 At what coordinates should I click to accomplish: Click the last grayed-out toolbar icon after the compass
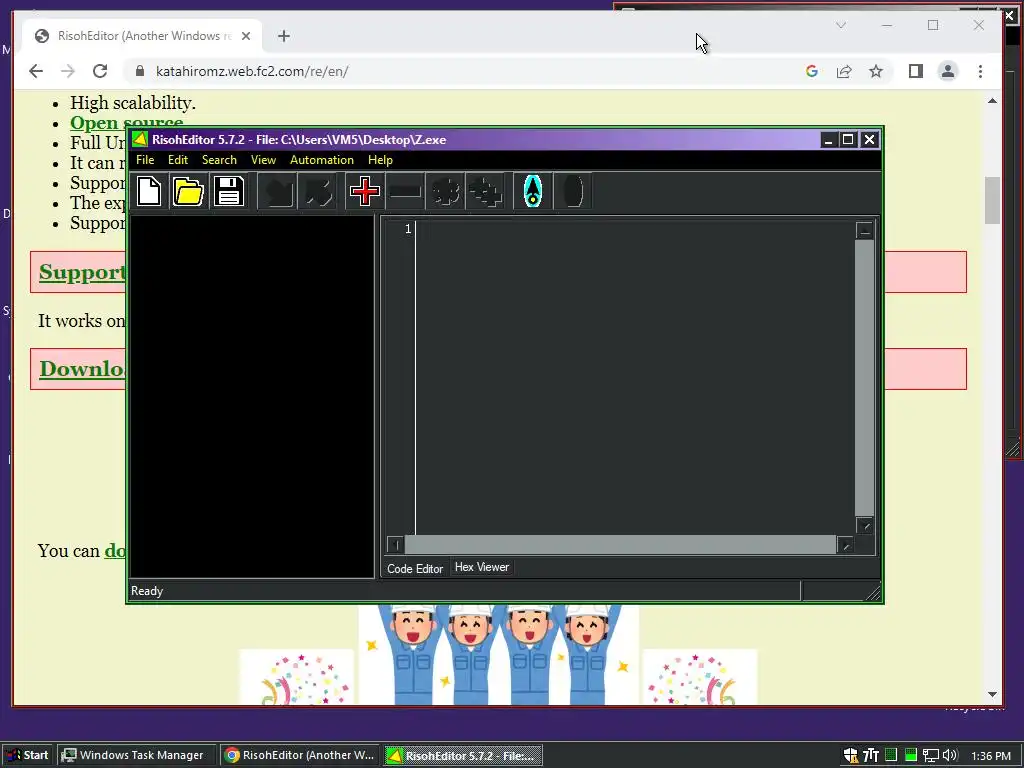(x=573, y=191)
